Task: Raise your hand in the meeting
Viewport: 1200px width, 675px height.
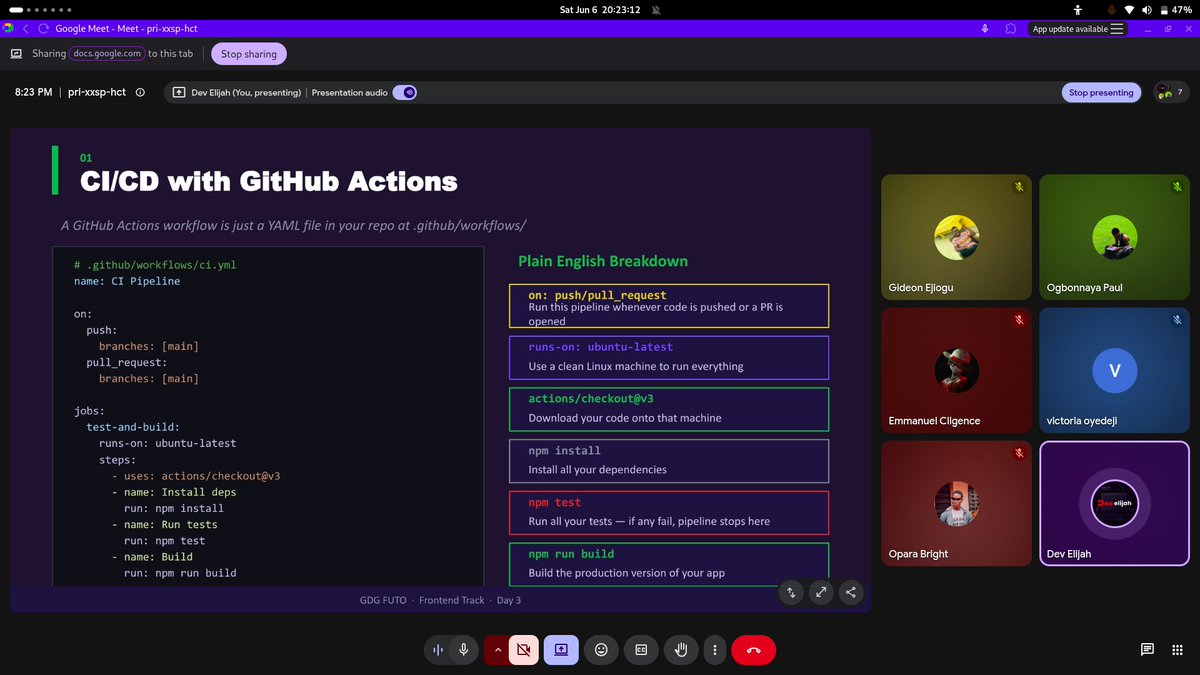Action: pos(681,650)
